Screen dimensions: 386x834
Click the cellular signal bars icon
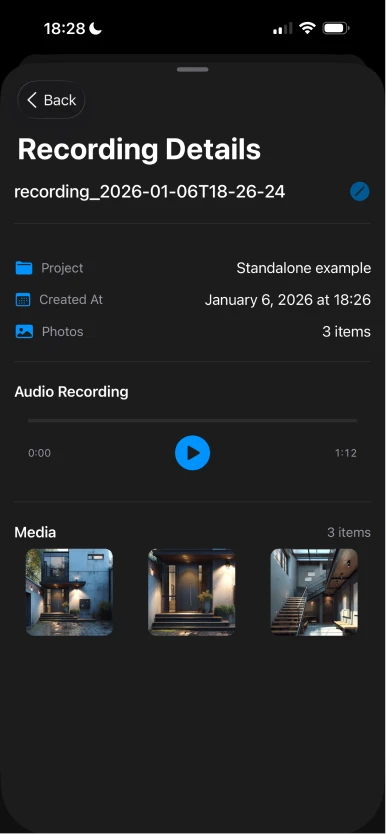coord(283,29)
